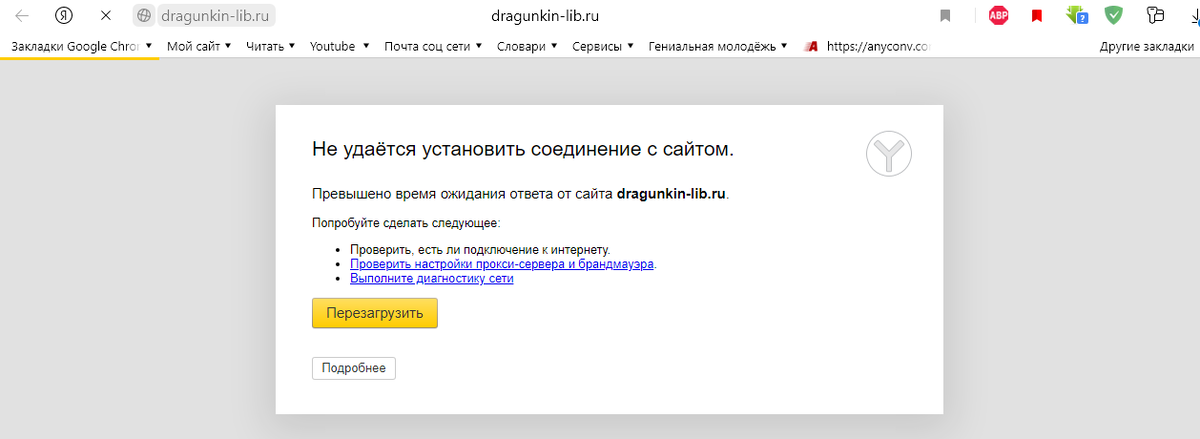Expand the Словари bookmarks folder

tap(527, 46)
